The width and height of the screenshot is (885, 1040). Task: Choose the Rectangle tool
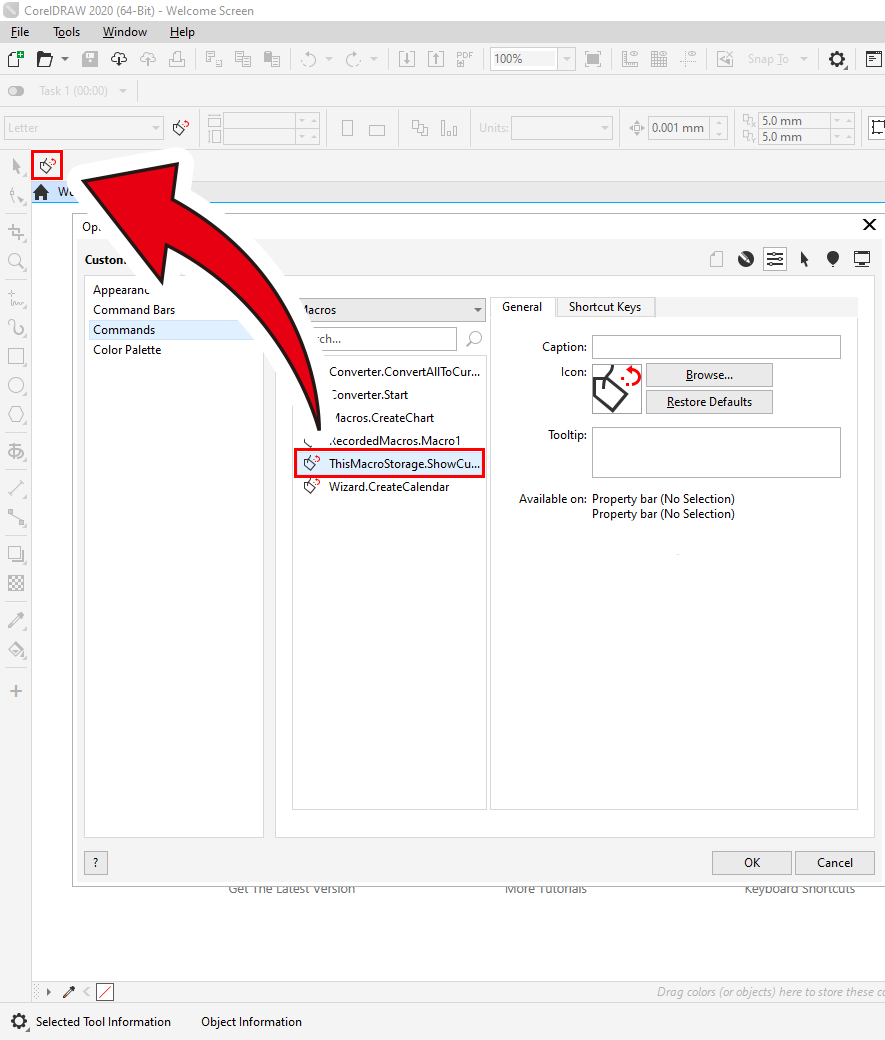click(x=16, y=356)
